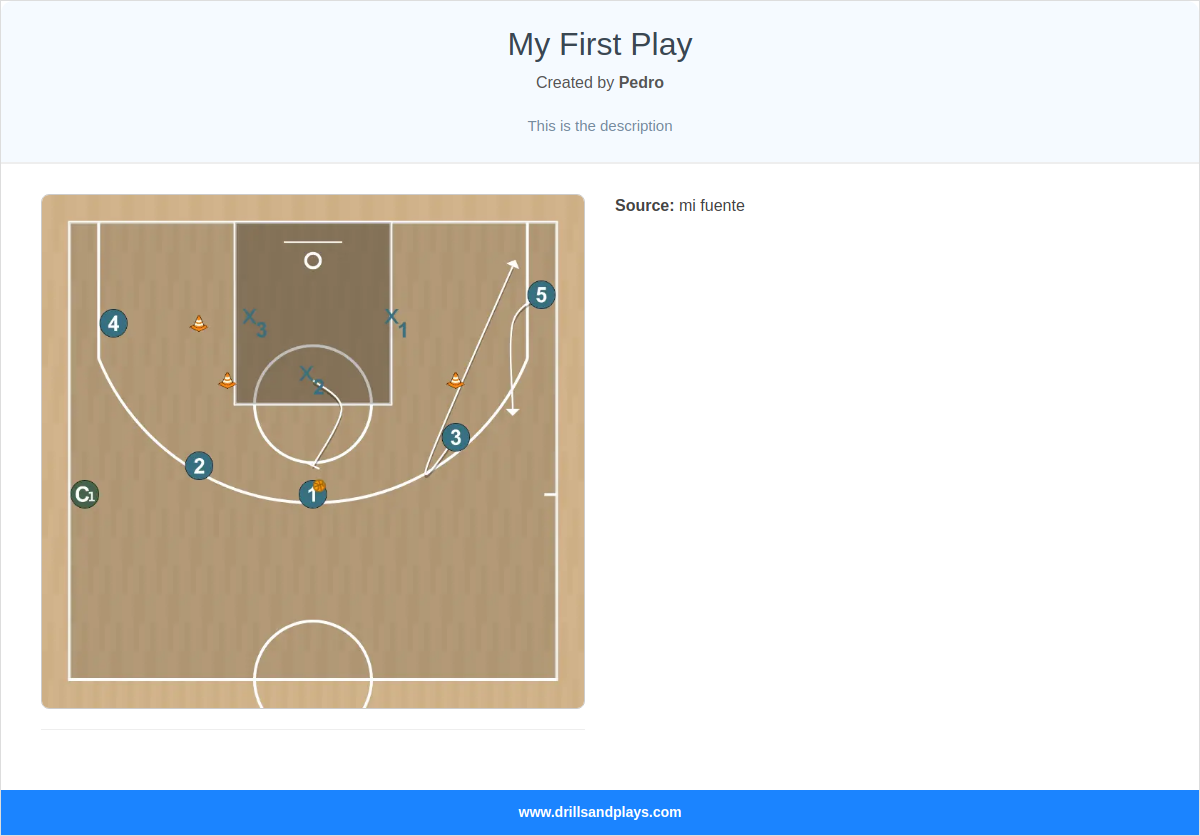
Task: Click defender X2 near the free-throw circle
Action: pos(310,378)
